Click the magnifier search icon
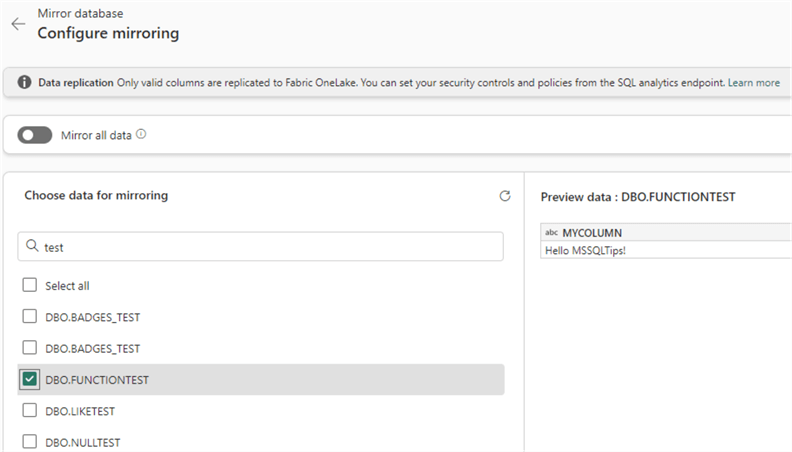Screen dimensions: 792x452 point(32,246)
